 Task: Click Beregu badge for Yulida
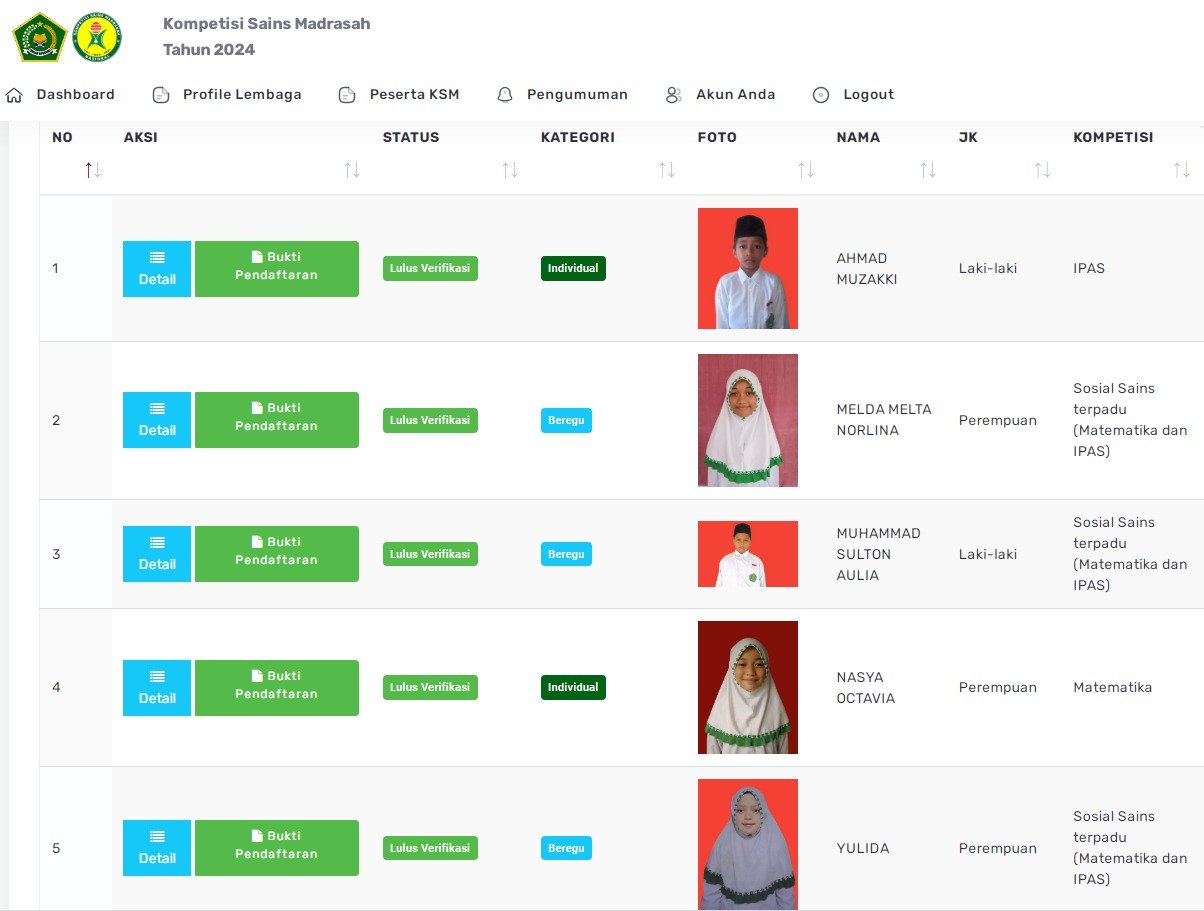pos(566,848)
